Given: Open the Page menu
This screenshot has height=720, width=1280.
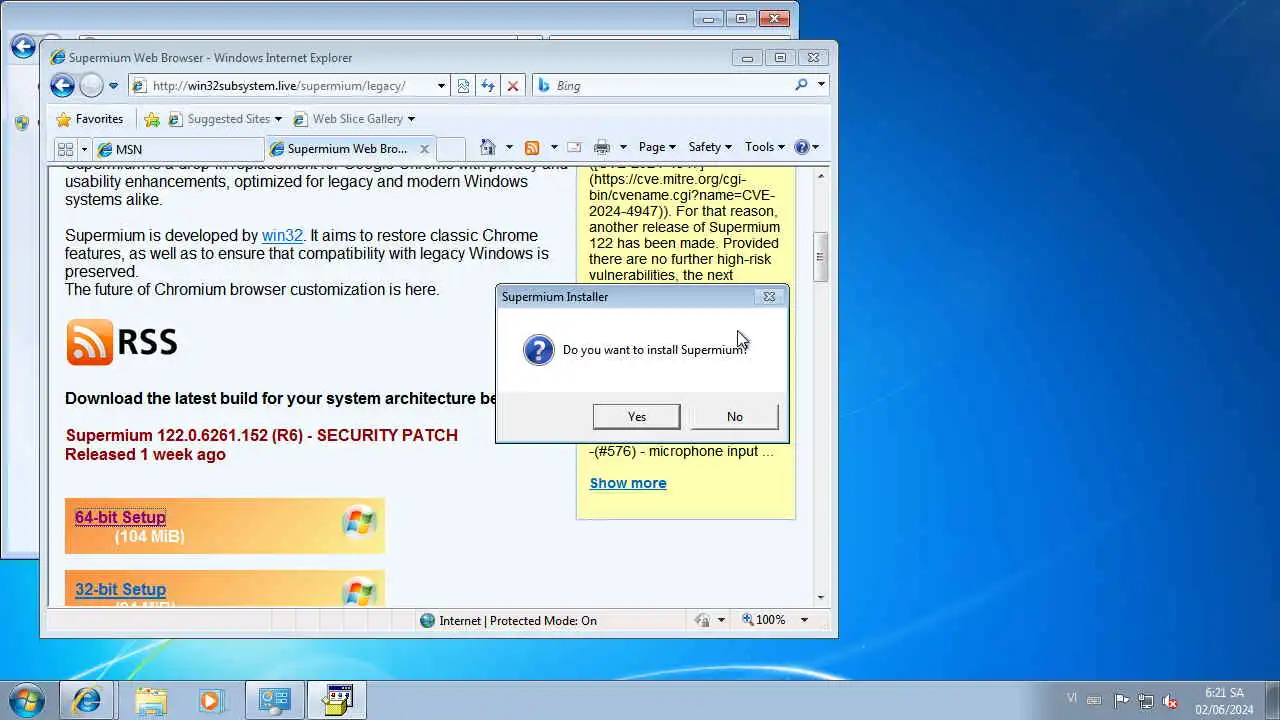Looking at the screenshot, I should [x=657, y=147].
